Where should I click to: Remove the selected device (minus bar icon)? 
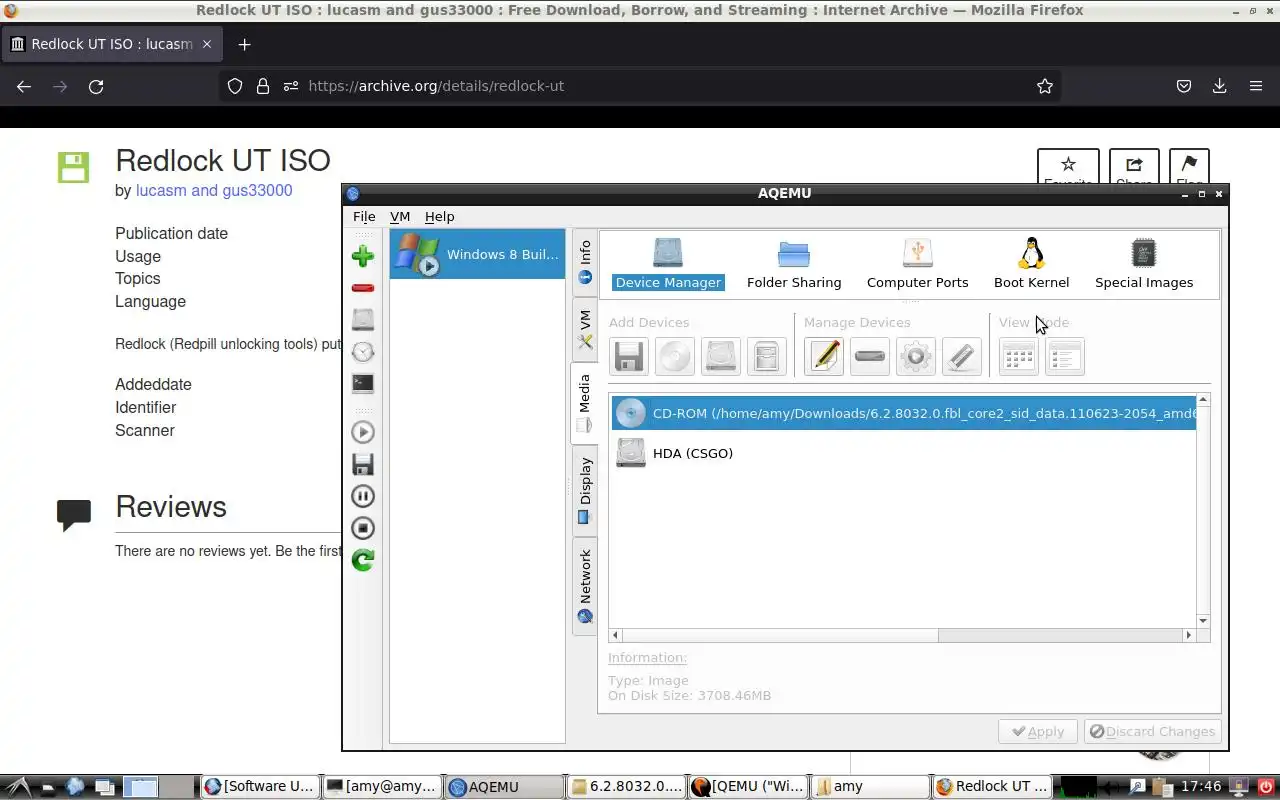point(870,357)
